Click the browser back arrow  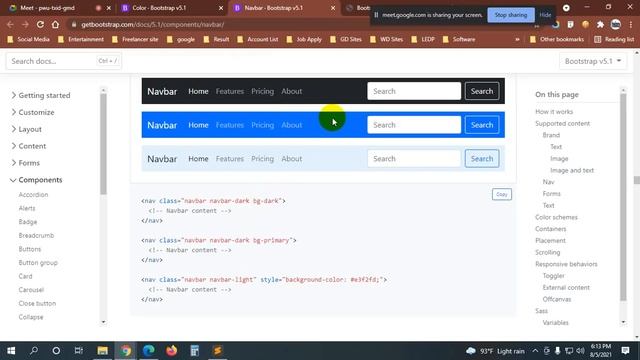10,24
